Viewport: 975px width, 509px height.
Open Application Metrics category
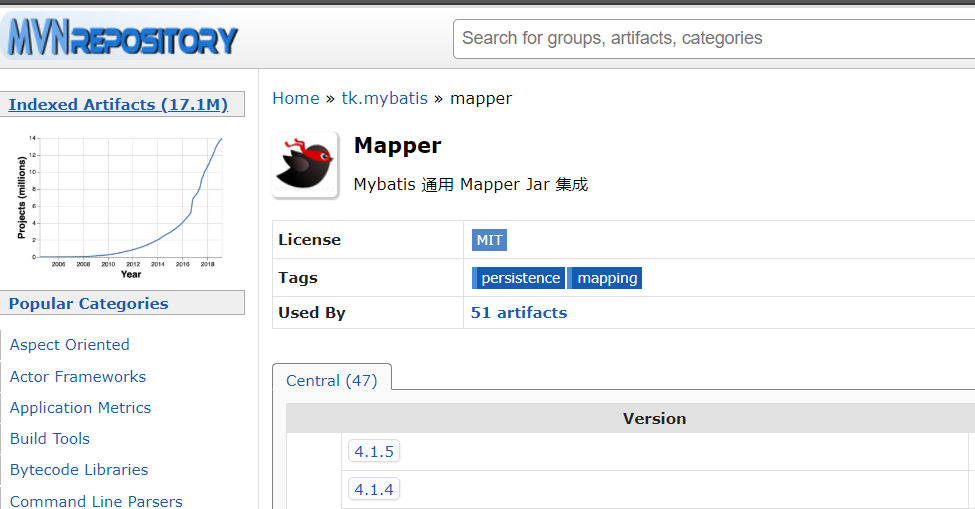coord(80,408)
